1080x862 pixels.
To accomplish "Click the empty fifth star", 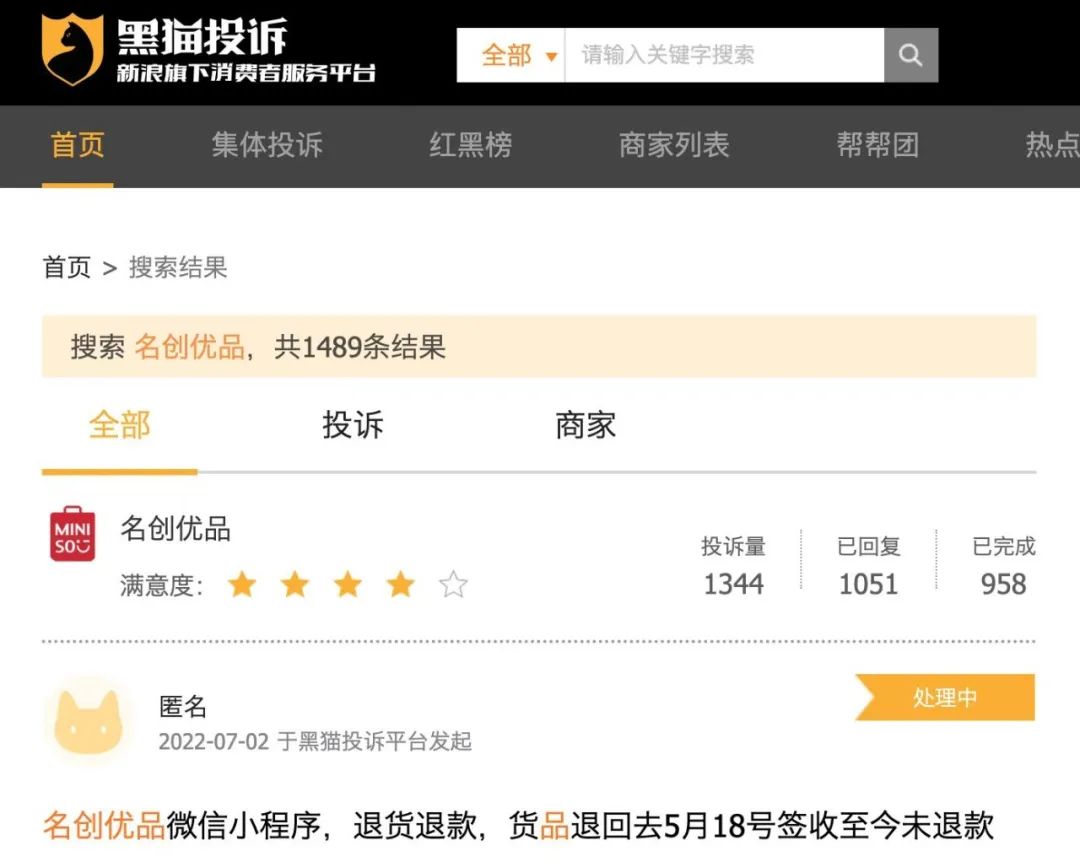I will pos(453,584).
